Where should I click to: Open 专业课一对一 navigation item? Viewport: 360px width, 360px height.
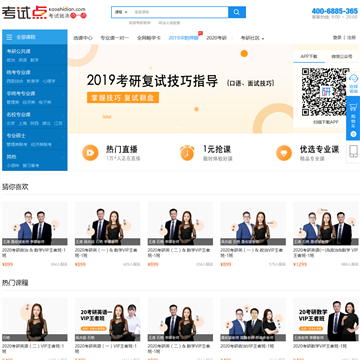(x=115, y=38)
